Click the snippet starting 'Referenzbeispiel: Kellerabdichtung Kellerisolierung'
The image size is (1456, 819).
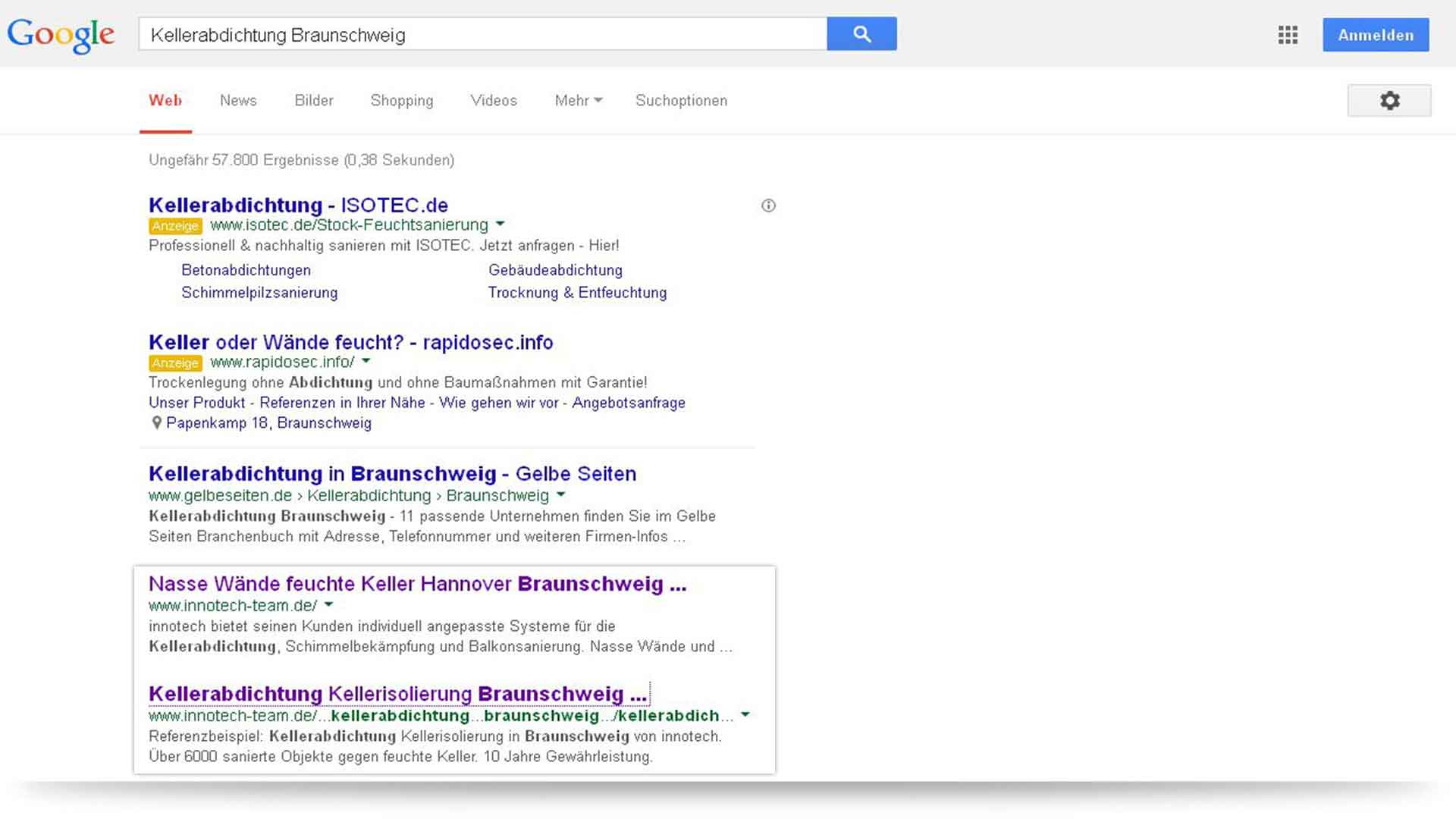pos(435,746)
